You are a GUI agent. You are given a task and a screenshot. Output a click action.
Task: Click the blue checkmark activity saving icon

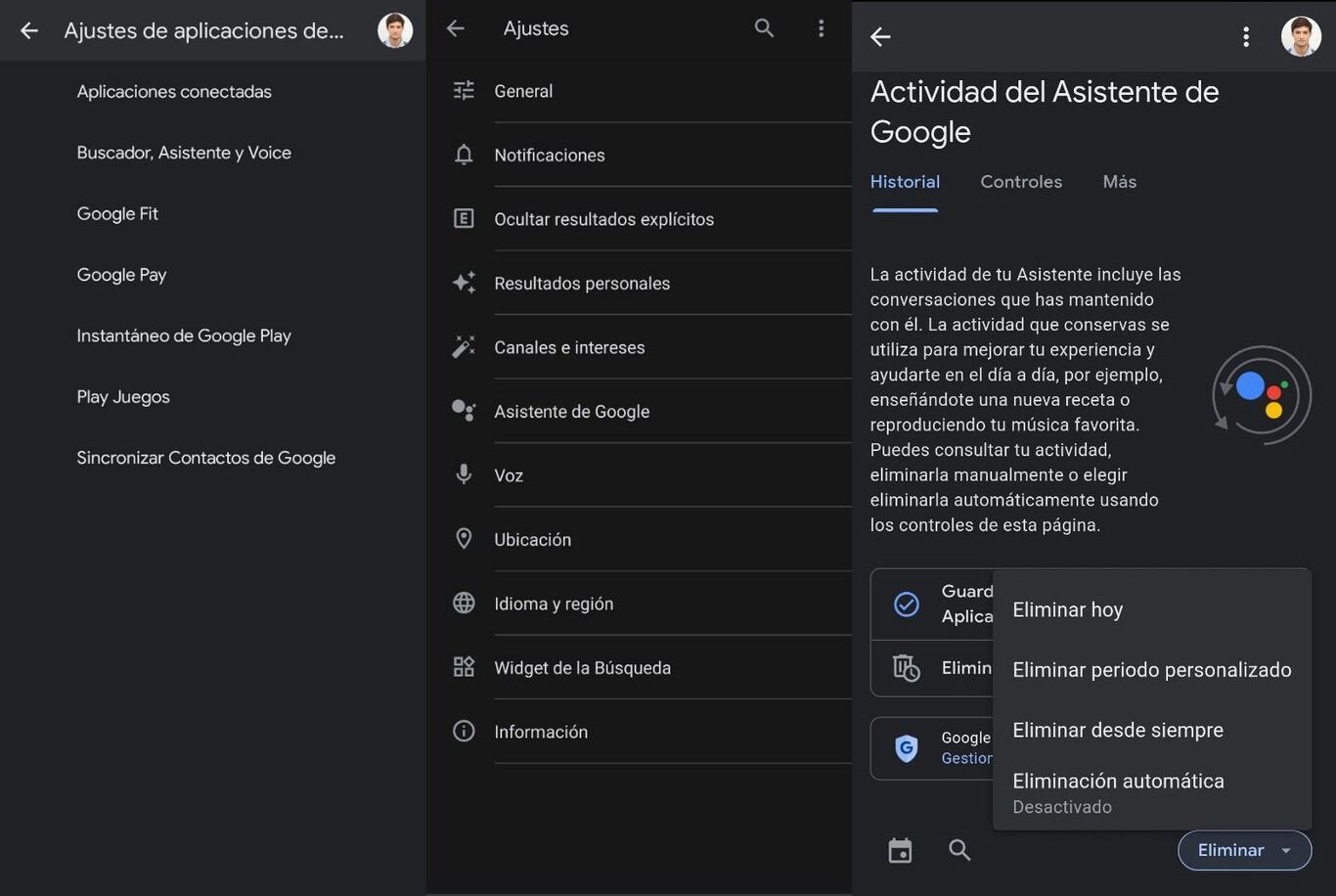(907, 604)
